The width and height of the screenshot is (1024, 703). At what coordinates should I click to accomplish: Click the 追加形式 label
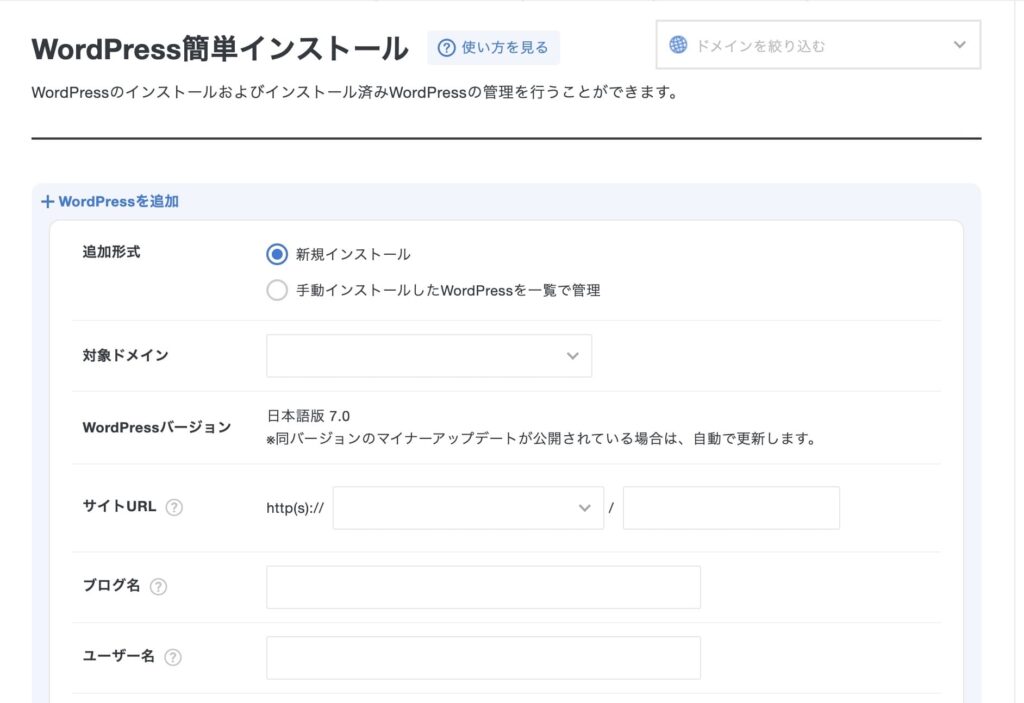[111, 252]
